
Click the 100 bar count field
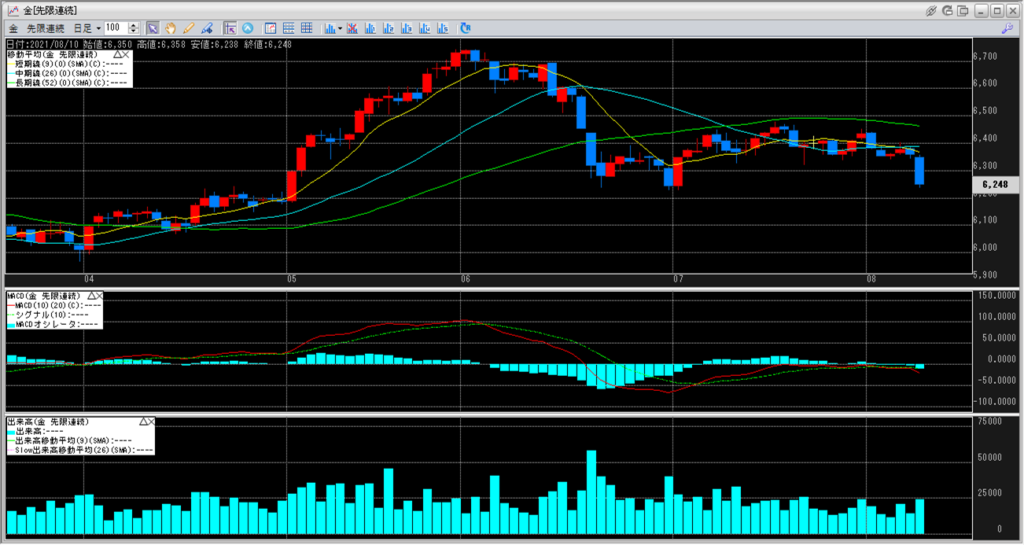(116, 28)
